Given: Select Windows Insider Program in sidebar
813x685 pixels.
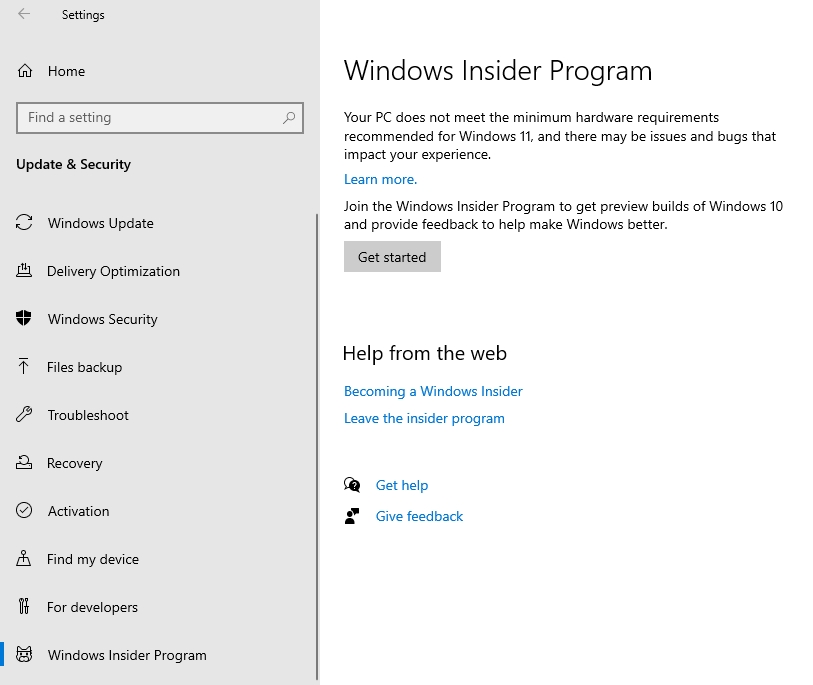Looking at the screenshot, I should point(127,655).
